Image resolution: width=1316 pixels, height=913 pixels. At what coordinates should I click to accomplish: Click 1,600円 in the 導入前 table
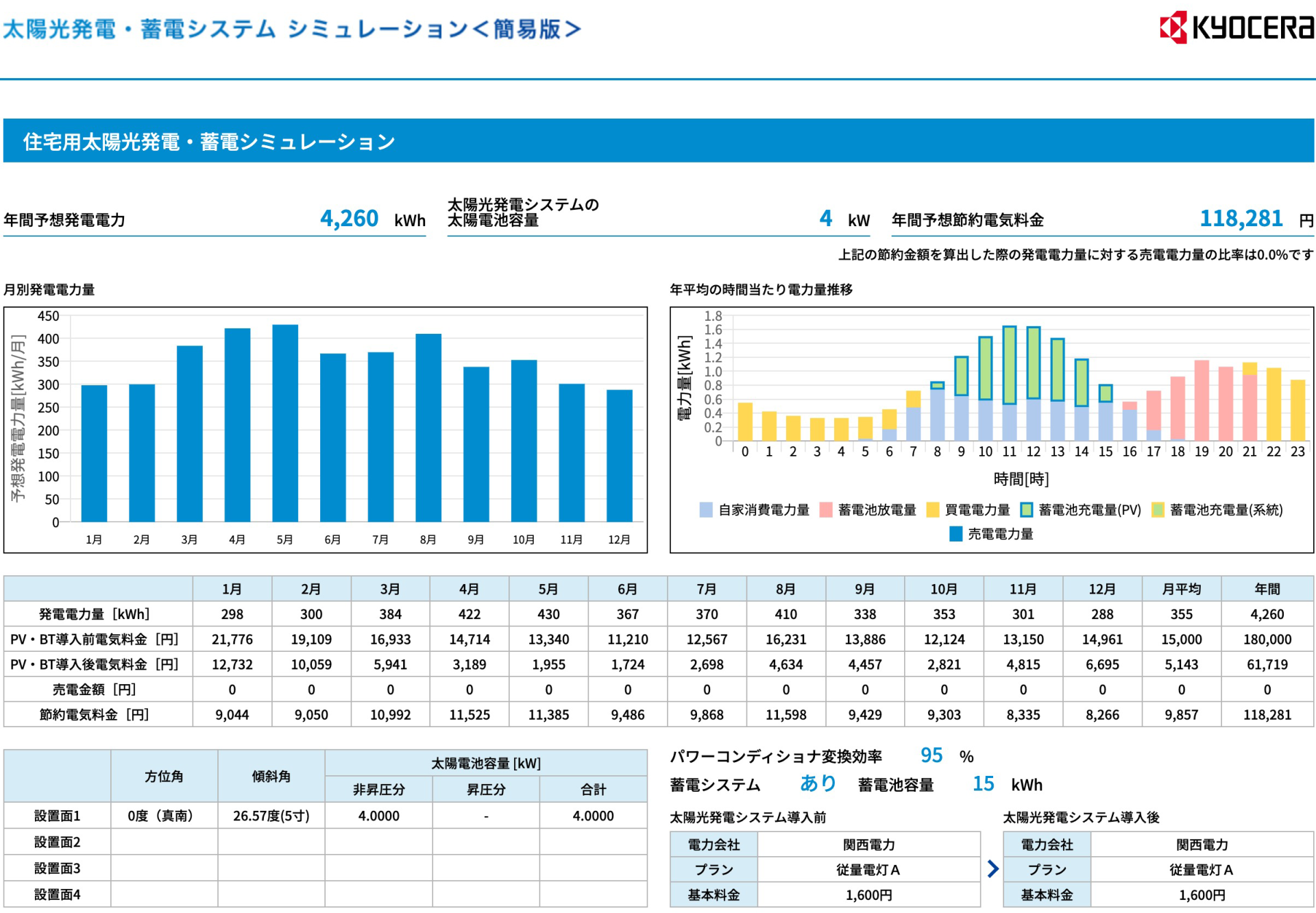(869, 894)
